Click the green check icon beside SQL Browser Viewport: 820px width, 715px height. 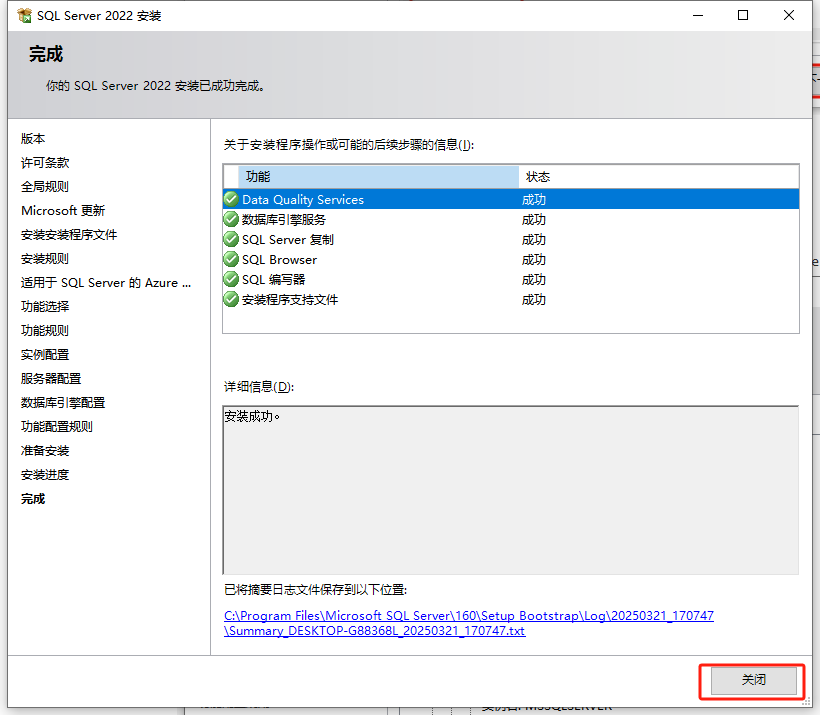231,259
